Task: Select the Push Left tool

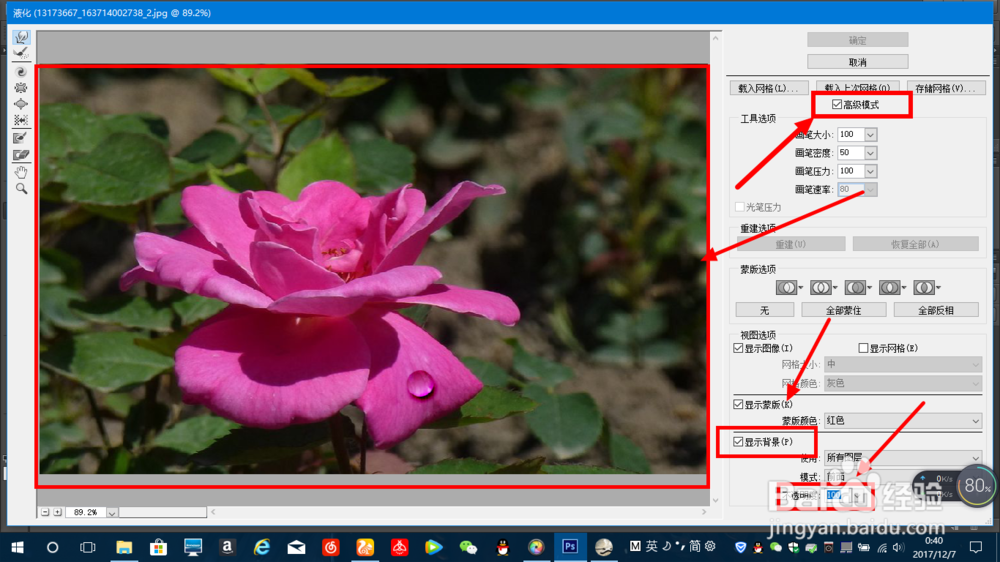Action: (x=21, y=120)
